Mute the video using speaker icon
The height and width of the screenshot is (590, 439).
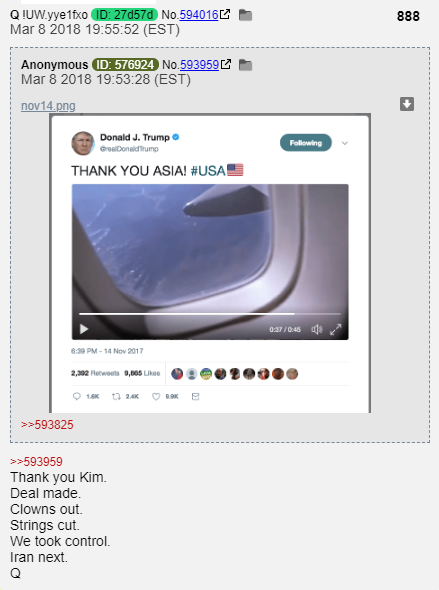(317, 330)
